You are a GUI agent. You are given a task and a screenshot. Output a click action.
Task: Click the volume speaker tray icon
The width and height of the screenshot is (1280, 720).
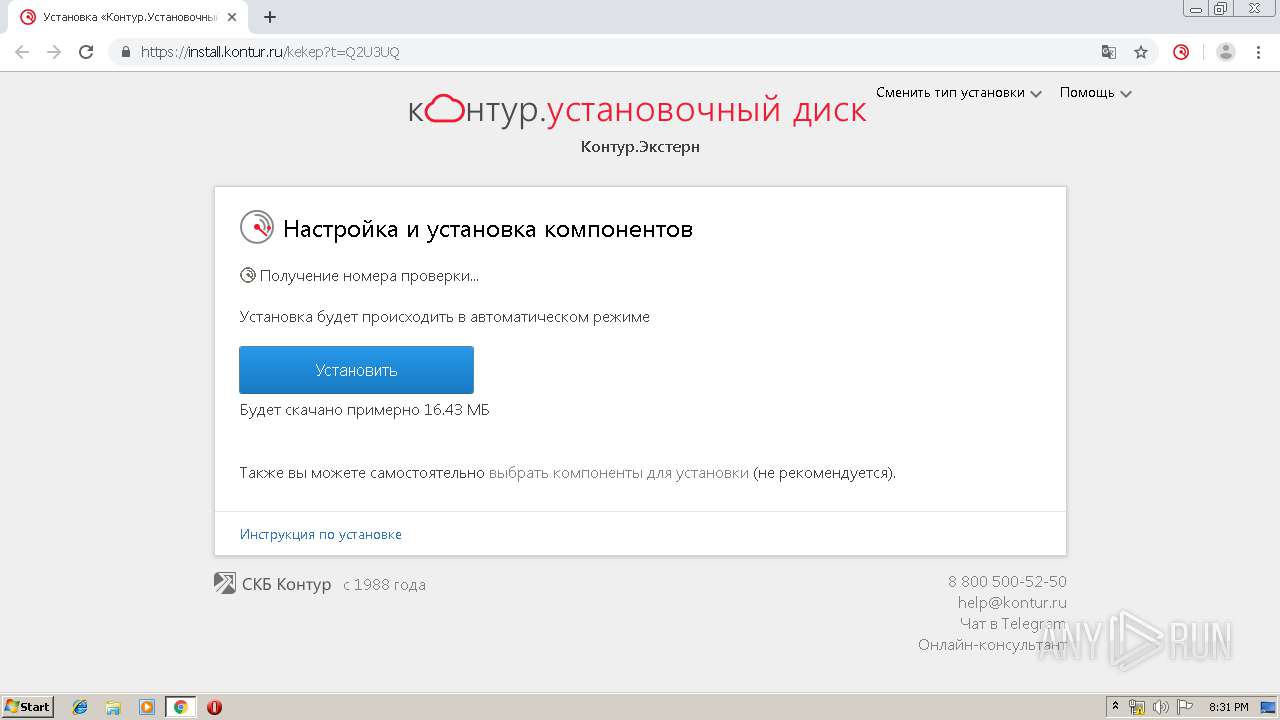[x=1161, y=707]
